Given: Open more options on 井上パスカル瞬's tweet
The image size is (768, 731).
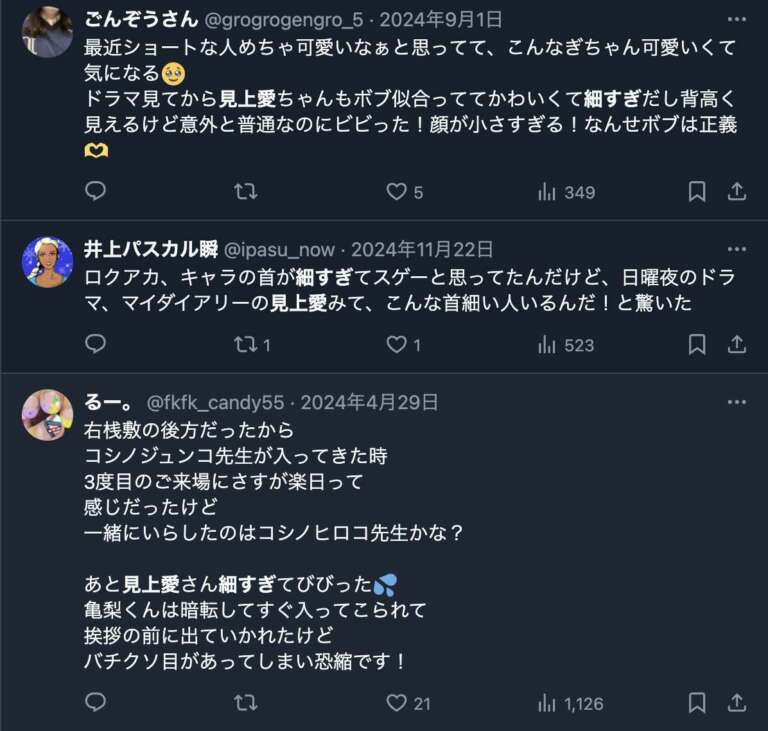Looking at the screenshot, I should [737, 249].
